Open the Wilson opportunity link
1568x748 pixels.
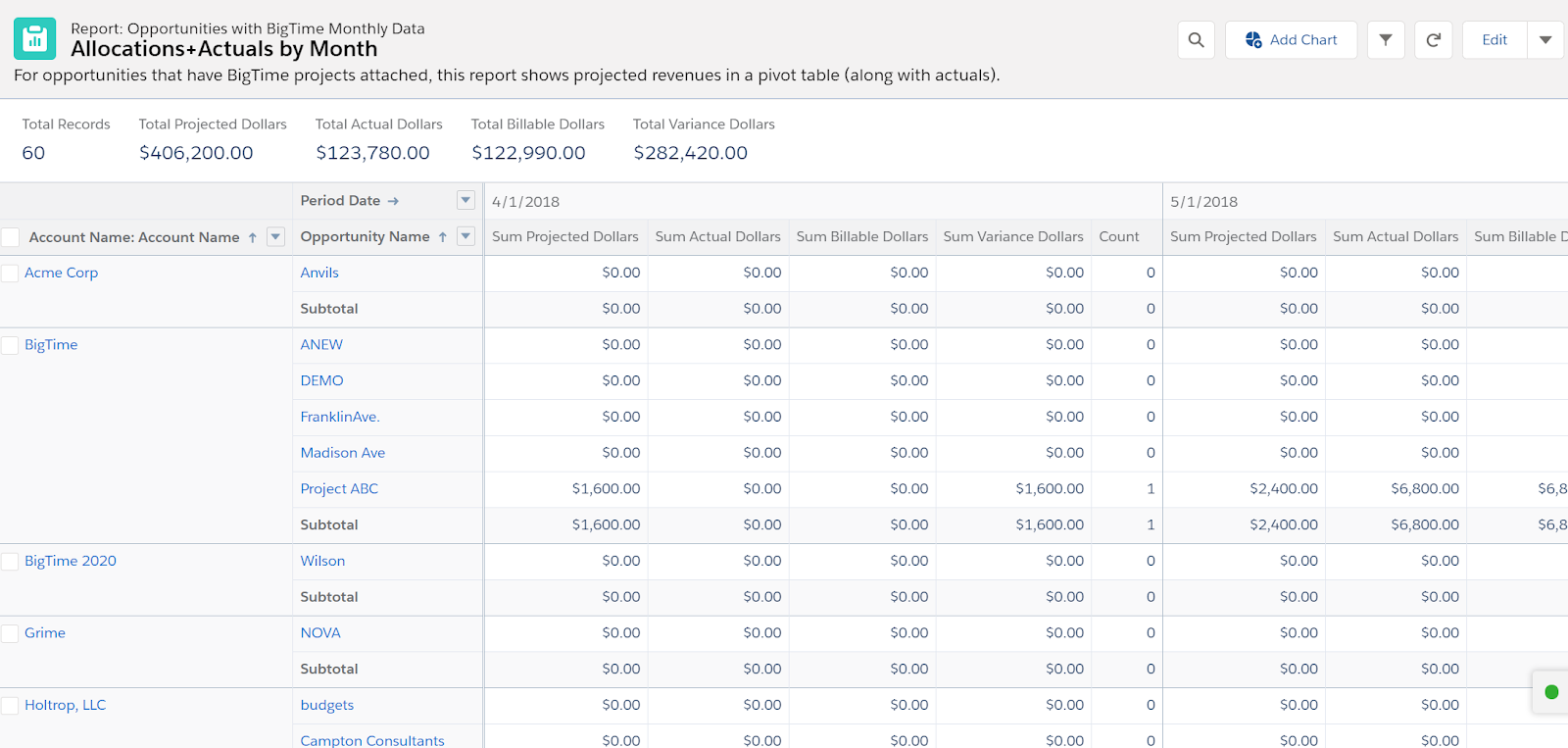pos(323,561)
